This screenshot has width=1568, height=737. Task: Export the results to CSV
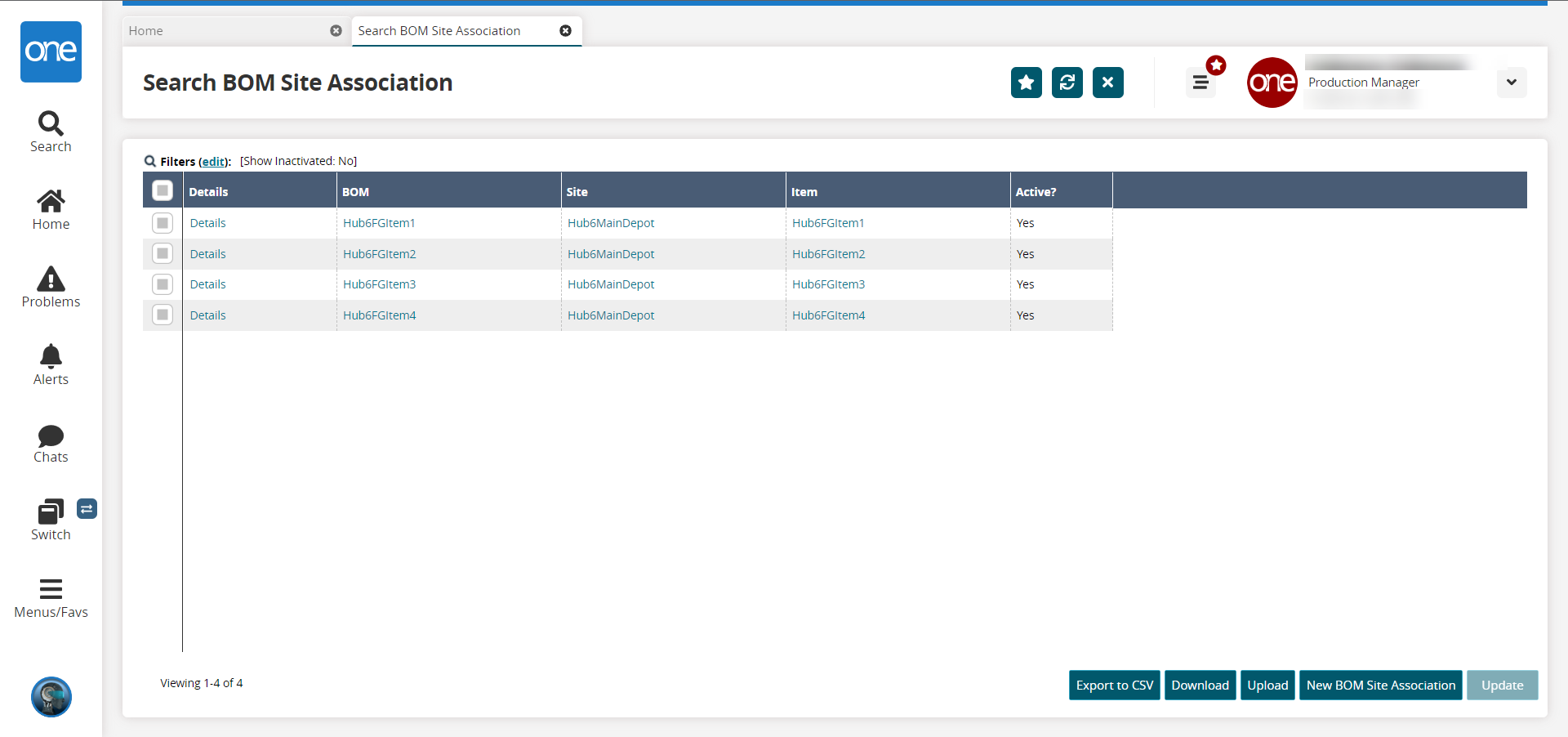pyautogui.click(x=1114, y=686)
